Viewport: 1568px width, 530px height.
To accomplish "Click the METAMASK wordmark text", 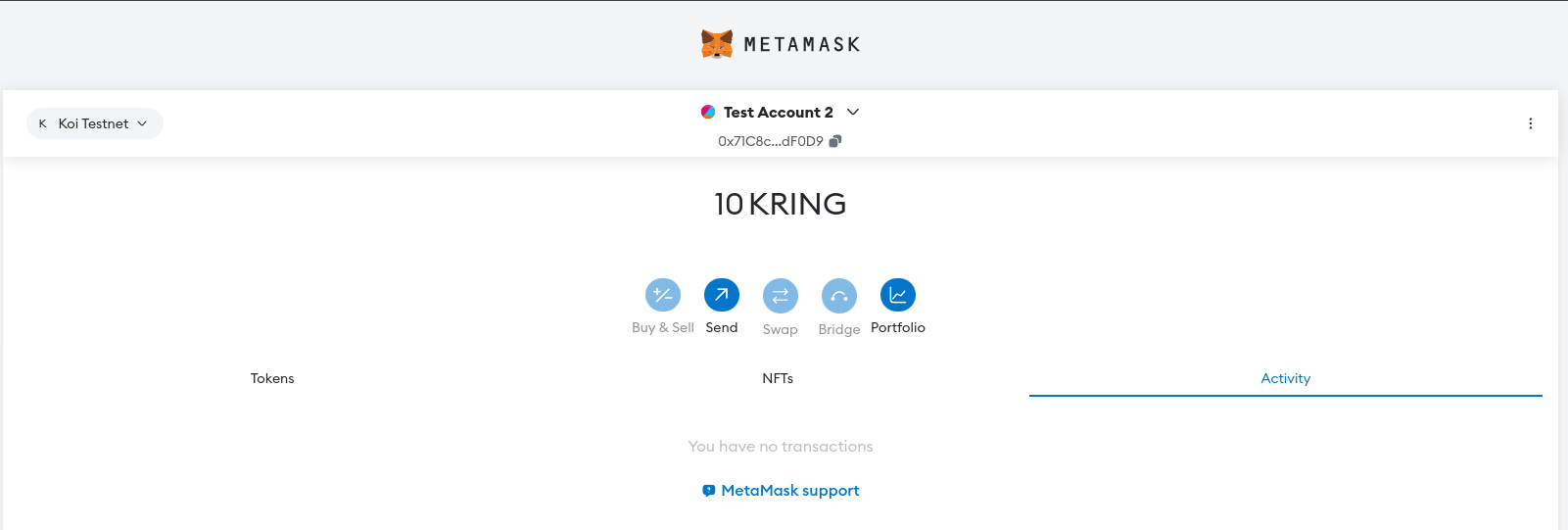I will [x=802, y=44].
